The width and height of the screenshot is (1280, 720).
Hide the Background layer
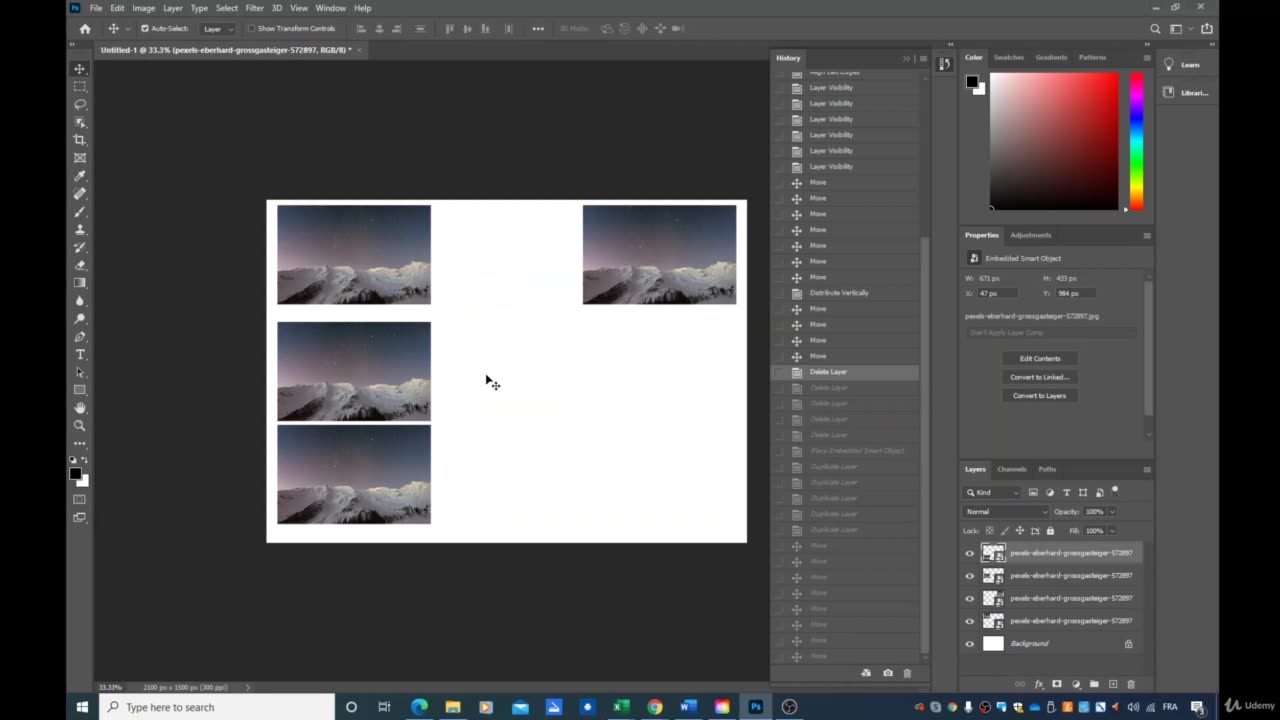coord(969,644)
